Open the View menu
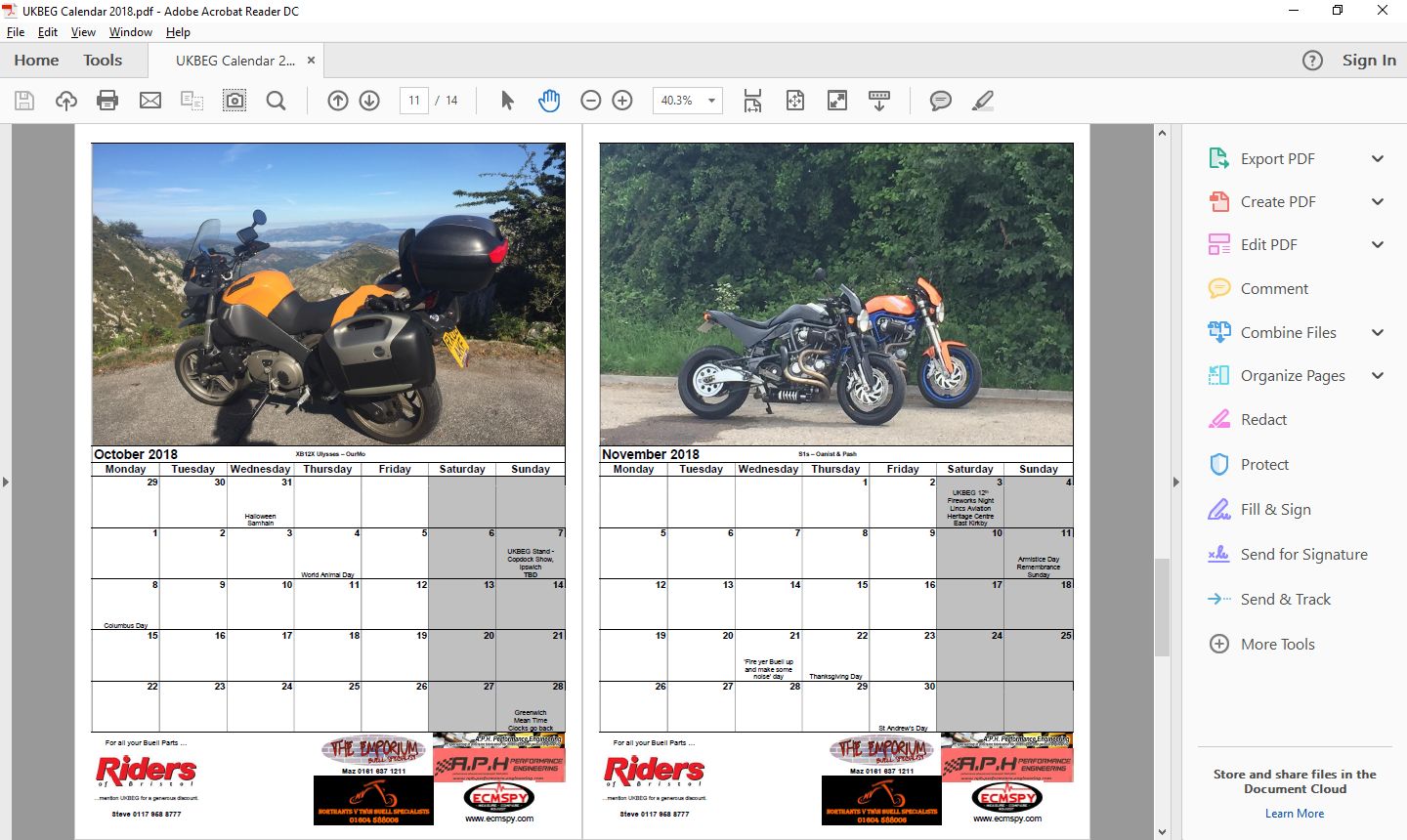 [x=83, y=32]
